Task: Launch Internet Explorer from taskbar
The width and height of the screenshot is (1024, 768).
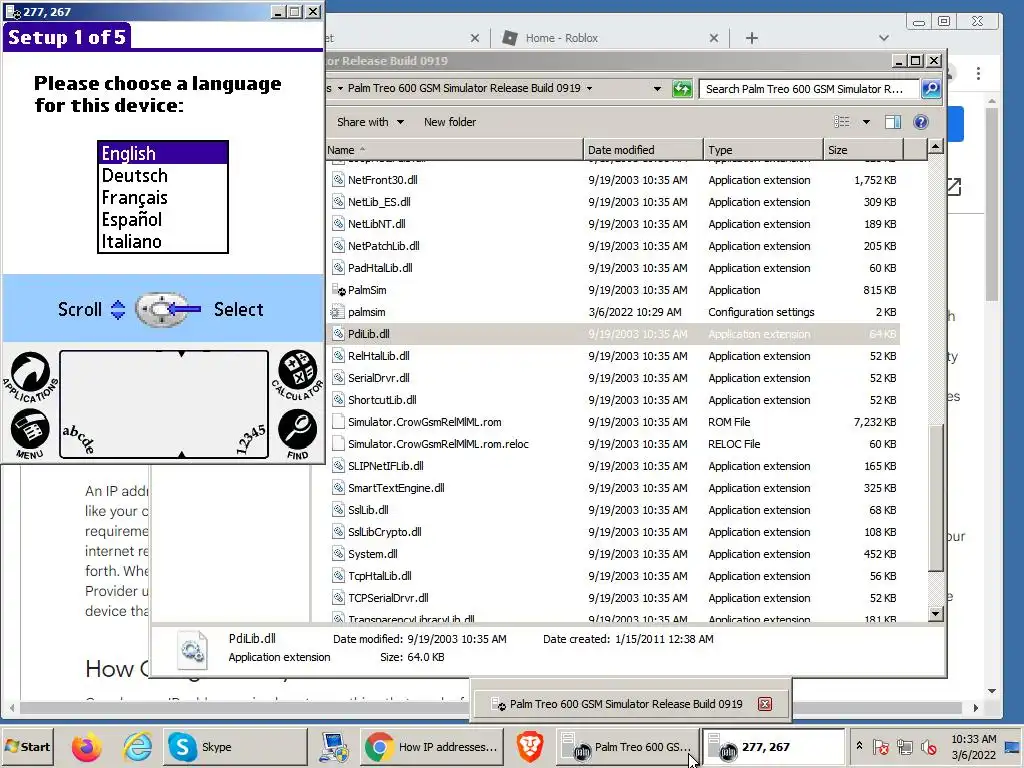Action: pos(138,747)
